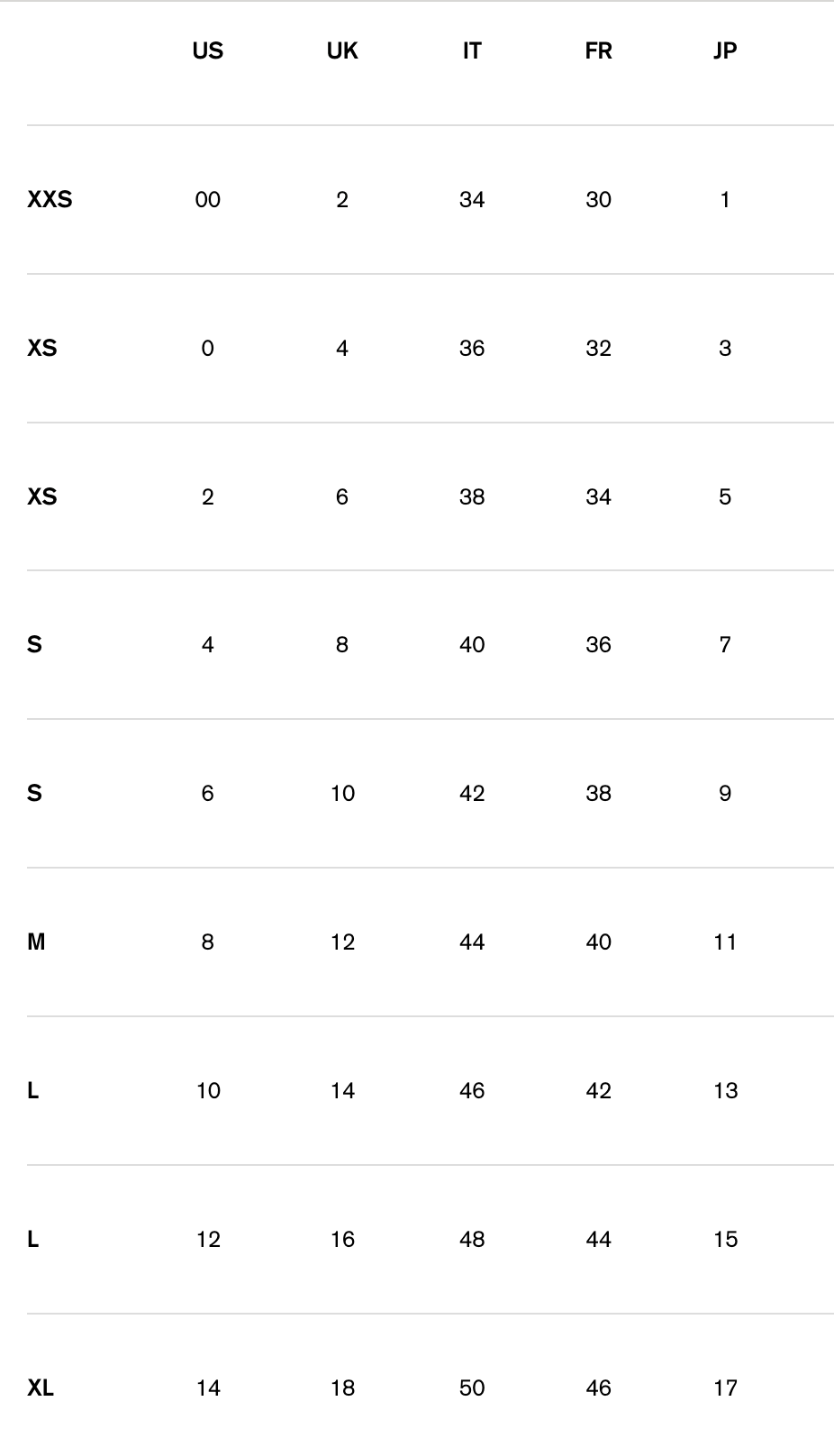Image resolution: width=834 pixels, height=1456 pixels.
Task: Select UK size 18 cell
Action: click(342, 1388)
